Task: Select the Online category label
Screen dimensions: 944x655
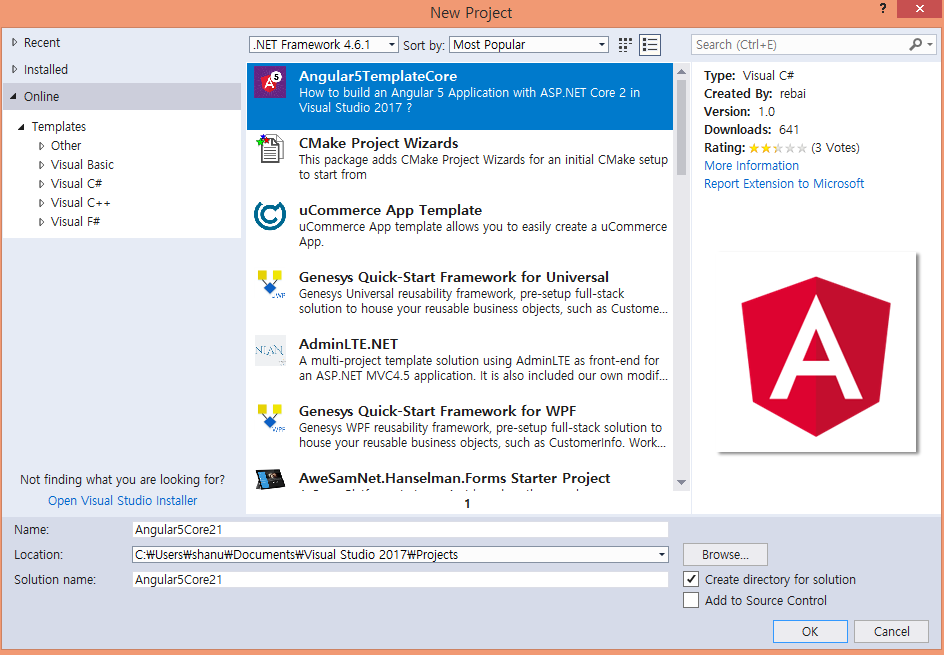Action: [42, 96]
